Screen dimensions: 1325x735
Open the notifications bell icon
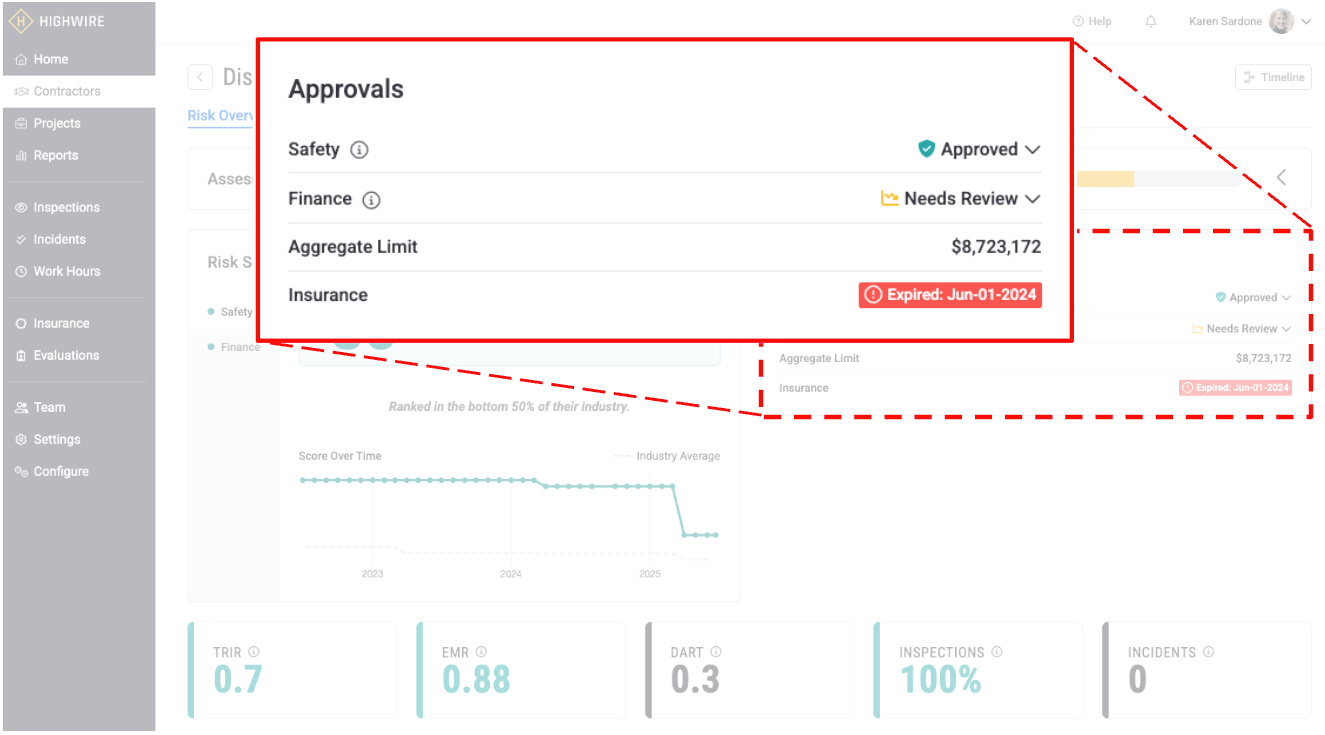pos(1151,21)
